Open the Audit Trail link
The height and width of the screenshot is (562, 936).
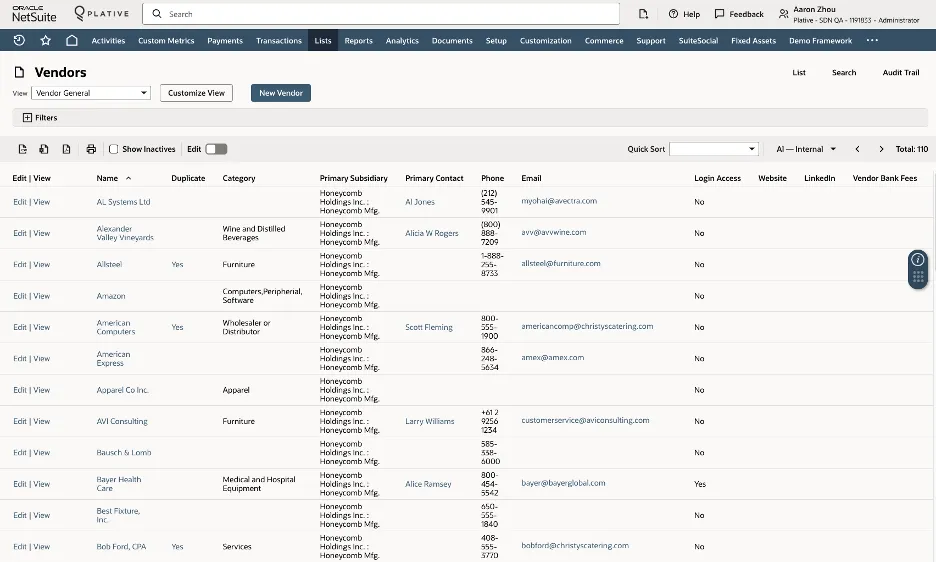[x=901, y=72]
